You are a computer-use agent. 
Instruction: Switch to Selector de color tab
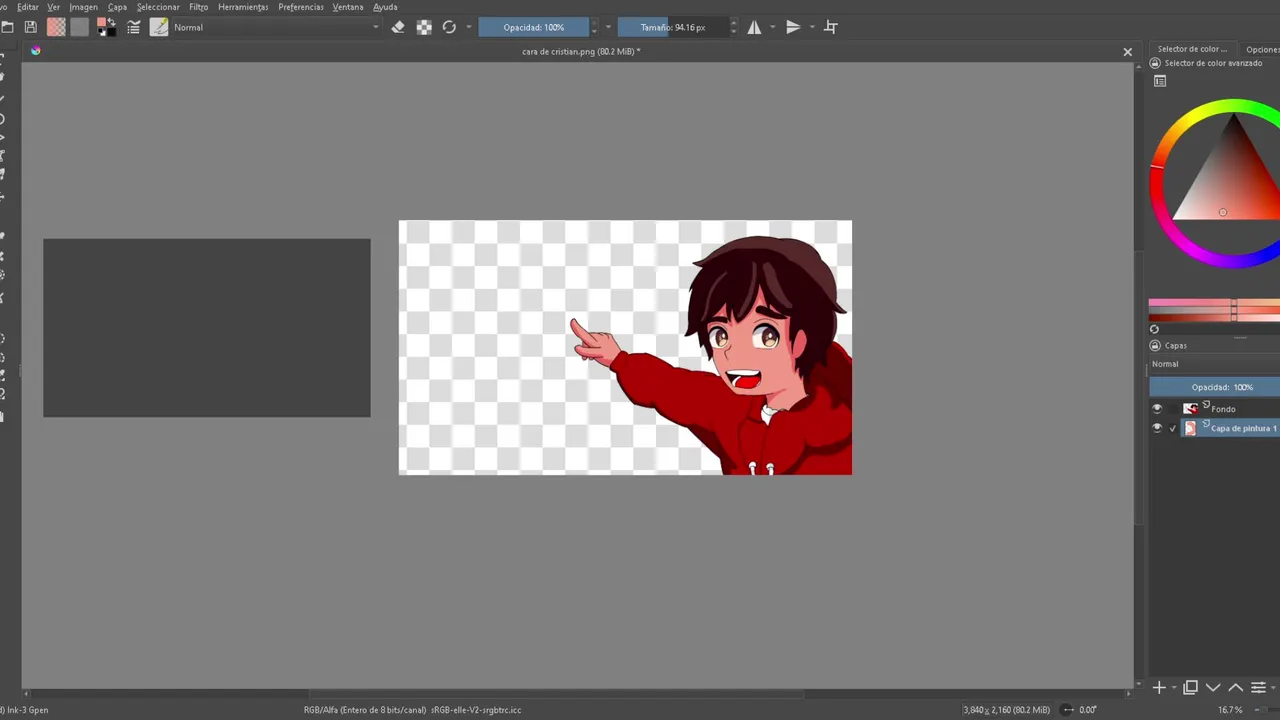pyautogui.click(x=1192, y=49)
